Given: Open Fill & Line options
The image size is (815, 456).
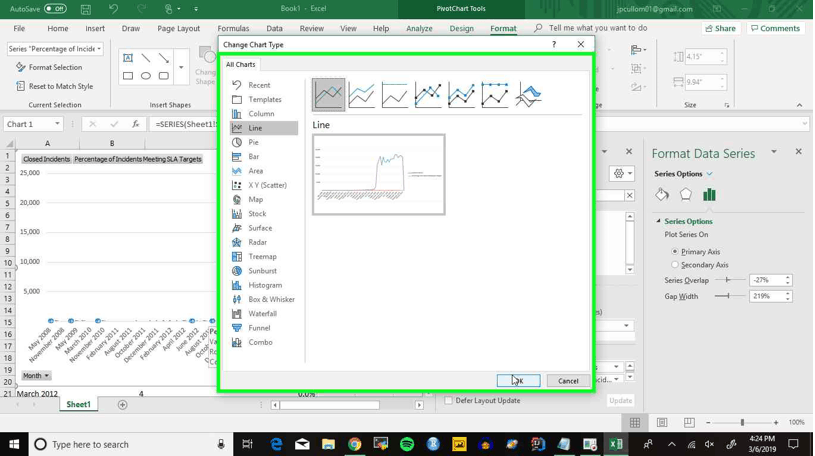Looking at the screenshot, I should click(x=662, y=195).
